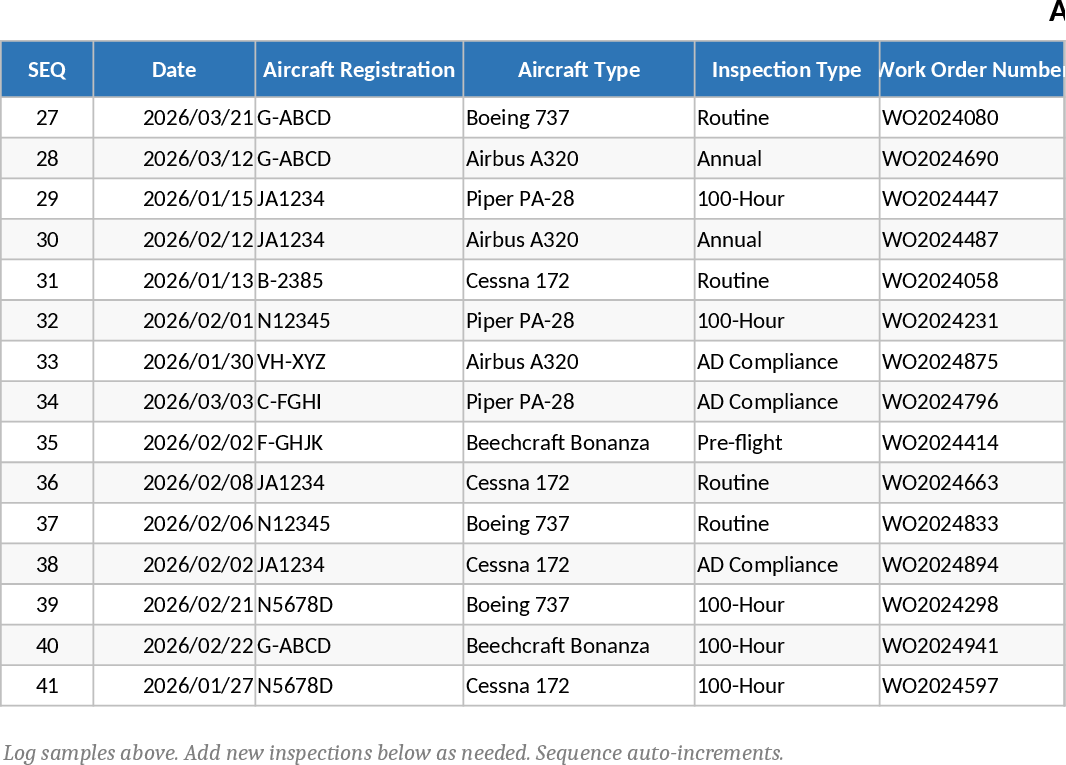Click the sequence number 29 cell
The width and height of the screenshot is (1066, 765).
tap(47, 199)
